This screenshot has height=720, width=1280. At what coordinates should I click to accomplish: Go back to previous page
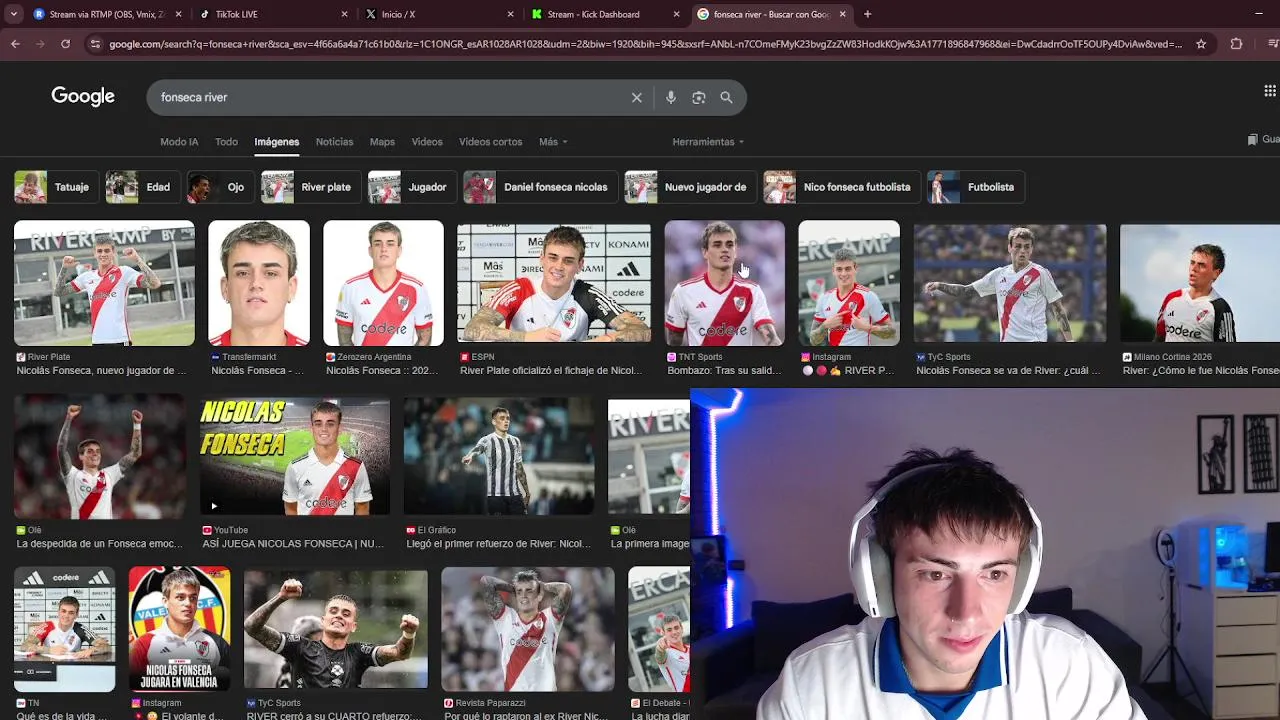[x=15, y=44]
